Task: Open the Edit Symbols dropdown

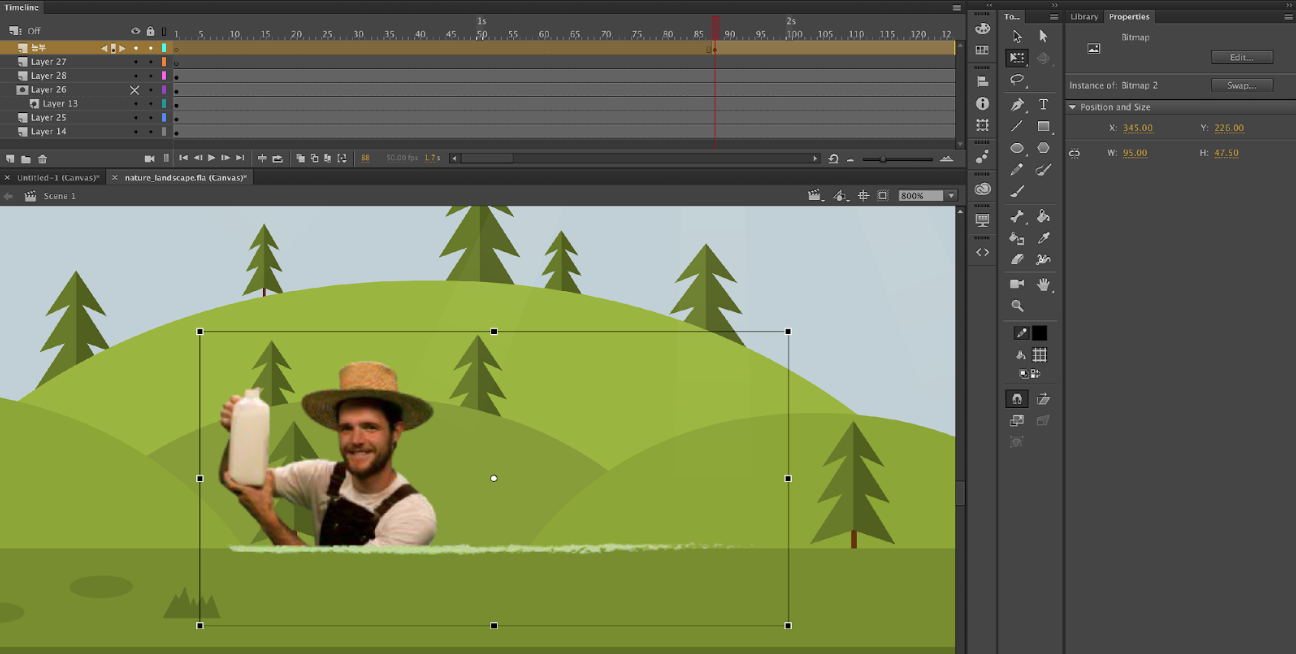Action: click(841, 196)
